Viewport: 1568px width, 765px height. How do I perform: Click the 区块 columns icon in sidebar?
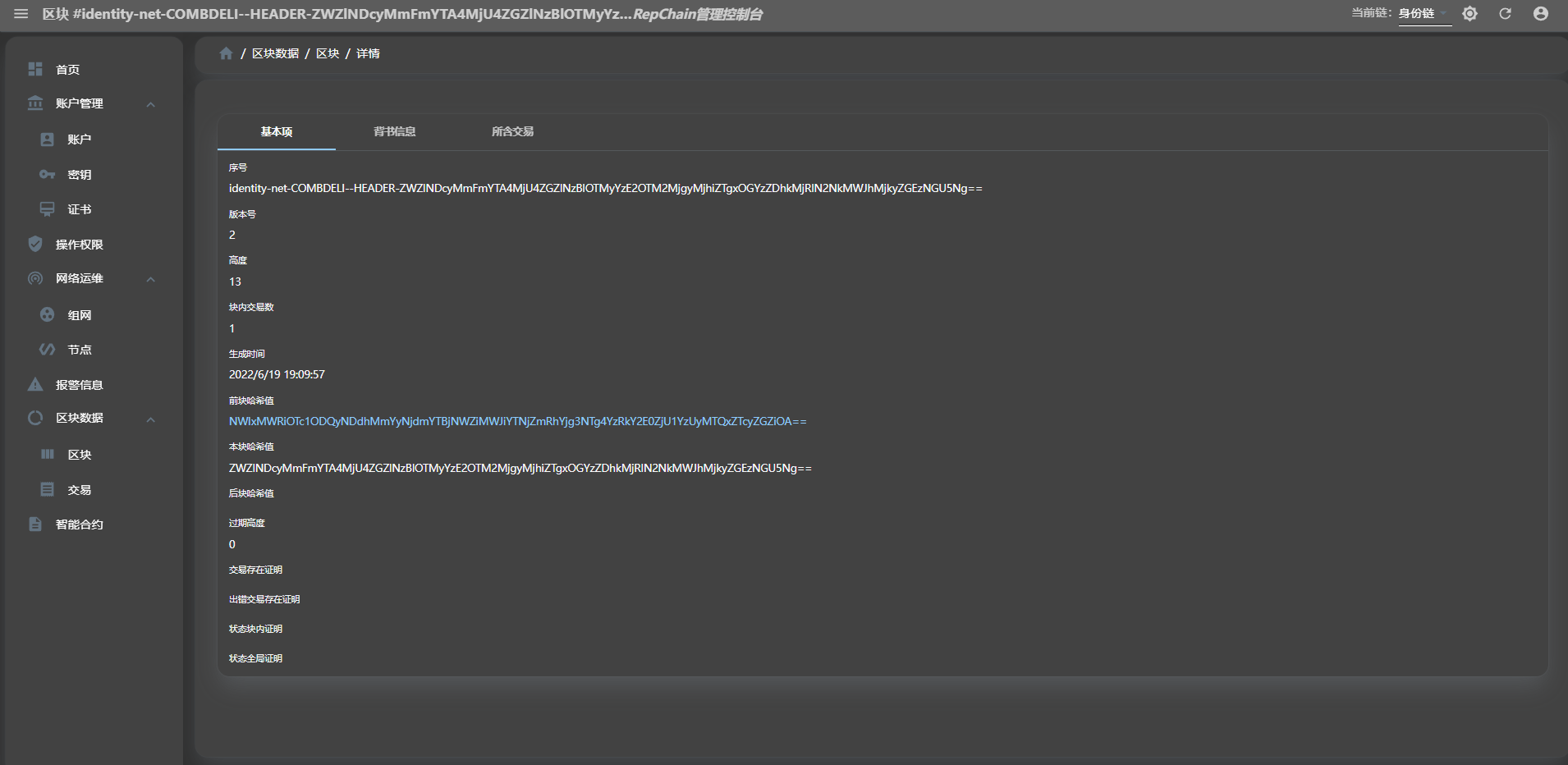pyautogui.click(x=48, y=454)
